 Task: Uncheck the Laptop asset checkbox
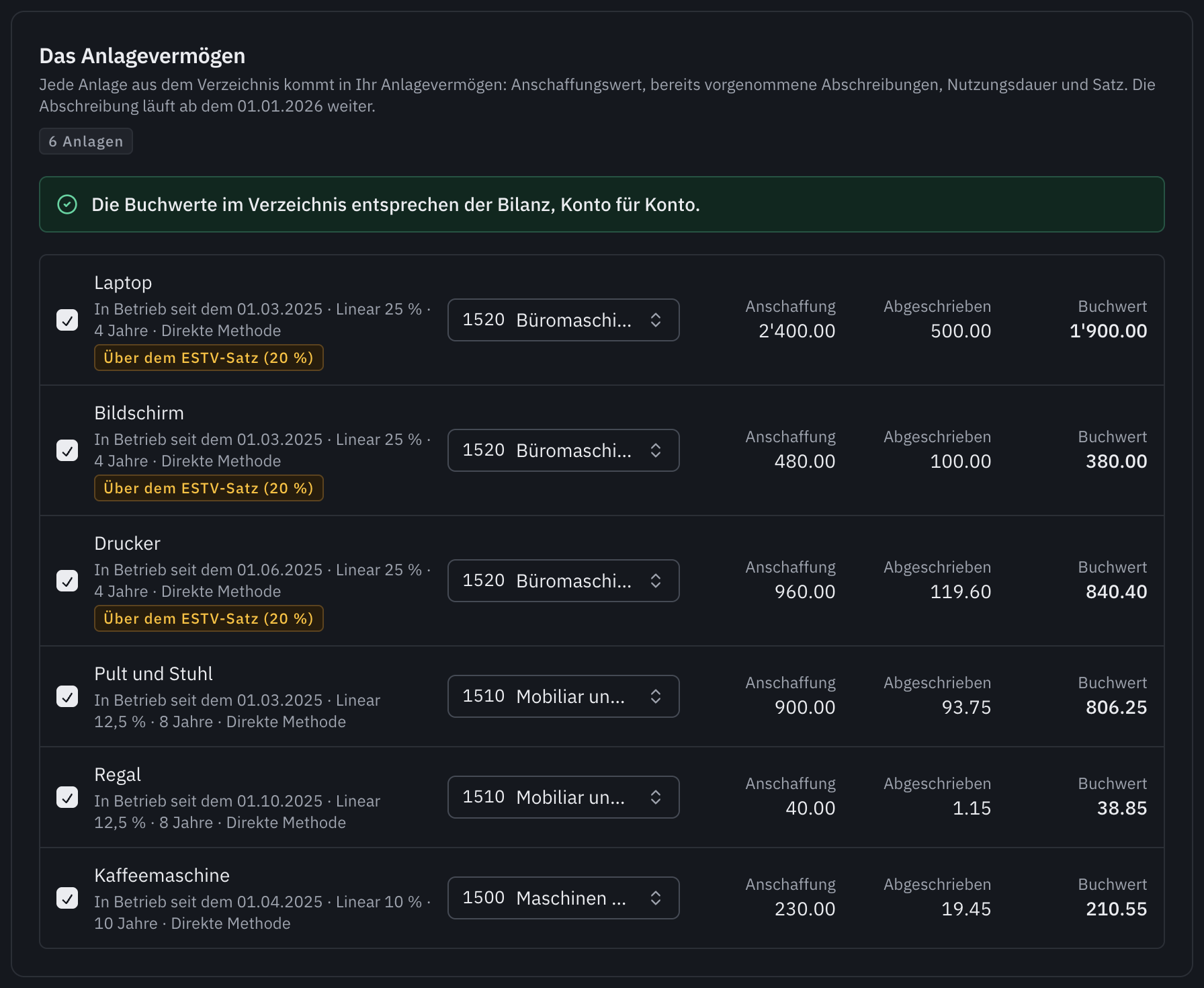coord(67,320)
